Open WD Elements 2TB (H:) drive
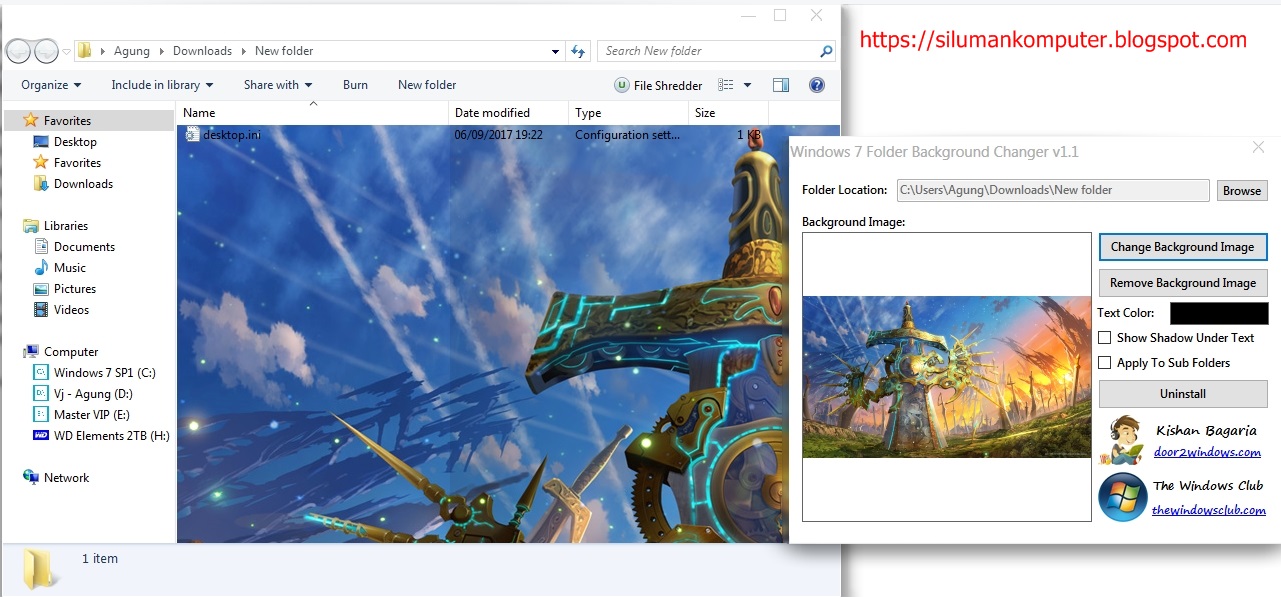The height and width of the screenshot is (597, 1281). pos(102,436)
